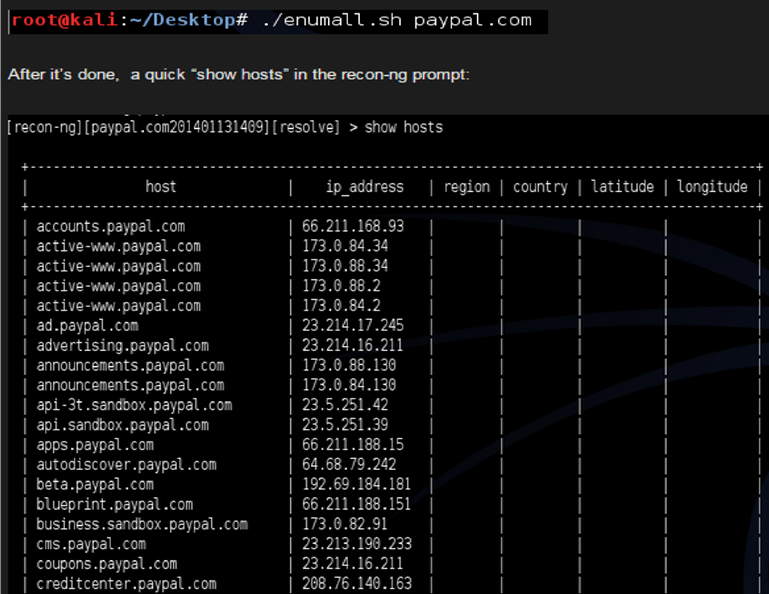Select IP address 173.0.88.34
The image size is (769, 594).
(345, 266)
